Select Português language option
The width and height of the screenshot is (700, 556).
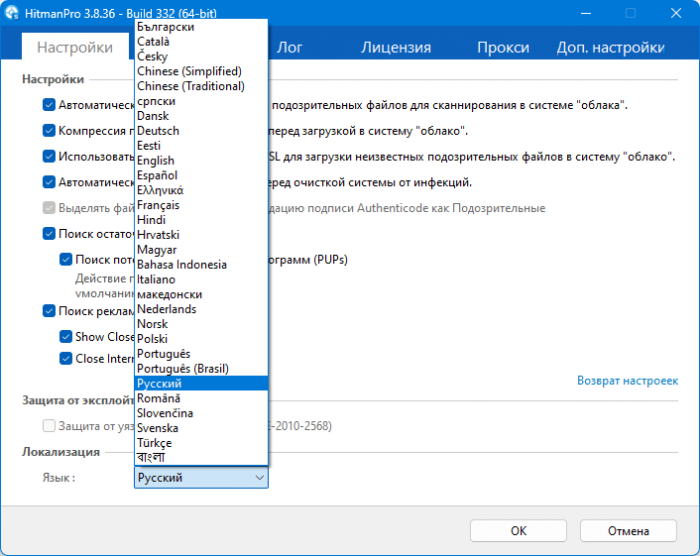click(201, 353)
